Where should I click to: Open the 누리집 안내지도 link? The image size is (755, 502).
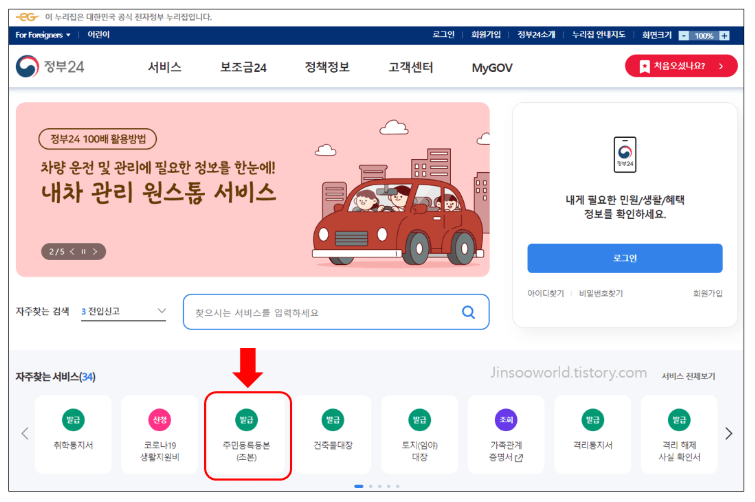click(599, 35)
